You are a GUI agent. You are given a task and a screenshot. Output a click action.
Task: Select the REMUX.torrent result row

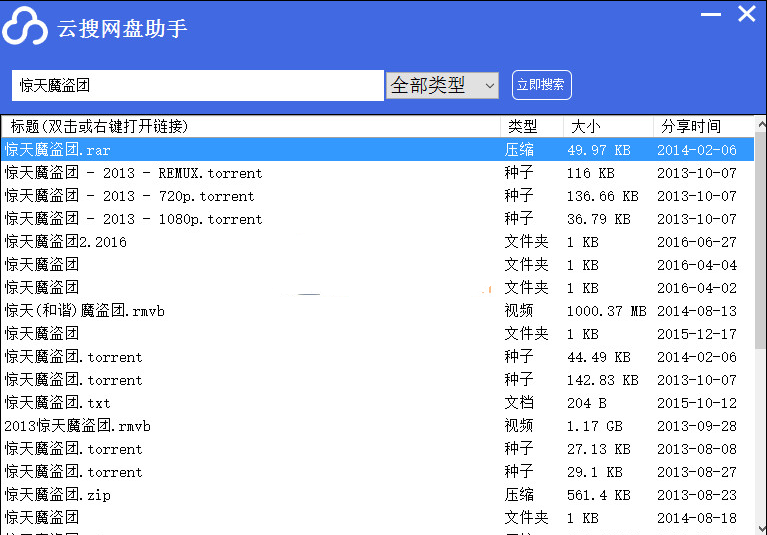(377, 173)
